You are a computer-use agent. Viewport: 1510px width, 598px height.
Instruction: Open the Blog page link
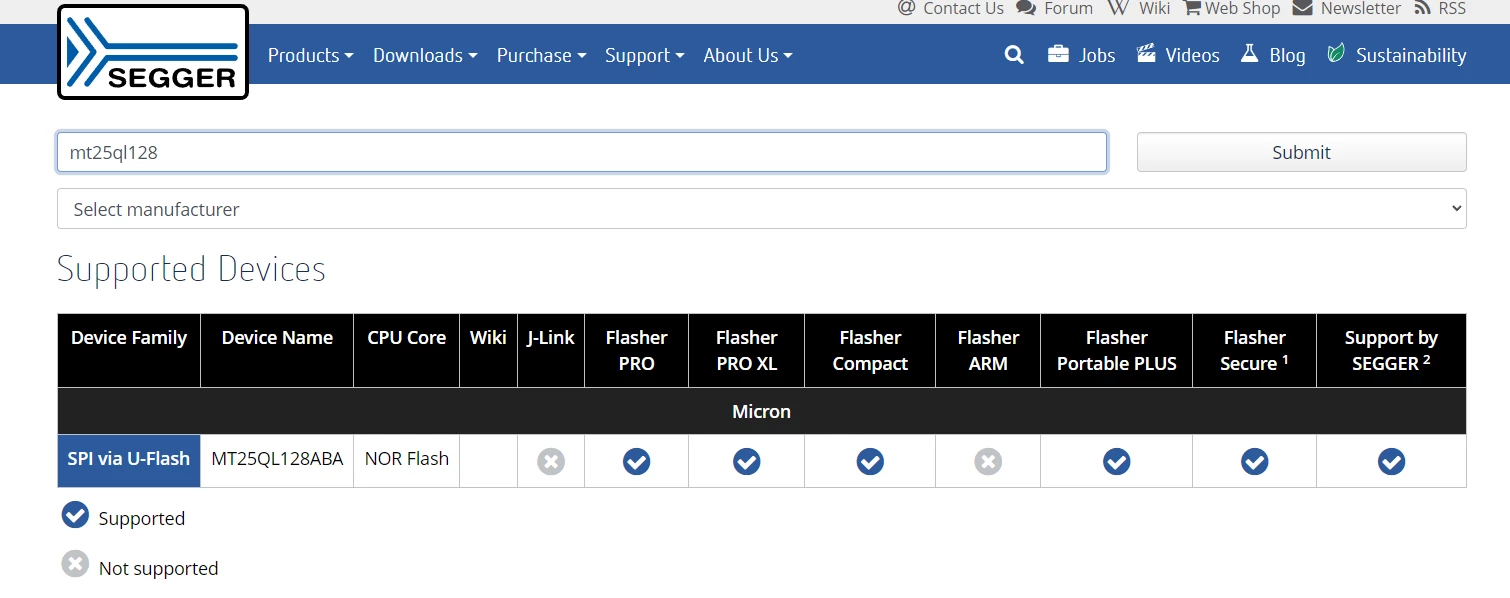click(x=1287, y=55)
